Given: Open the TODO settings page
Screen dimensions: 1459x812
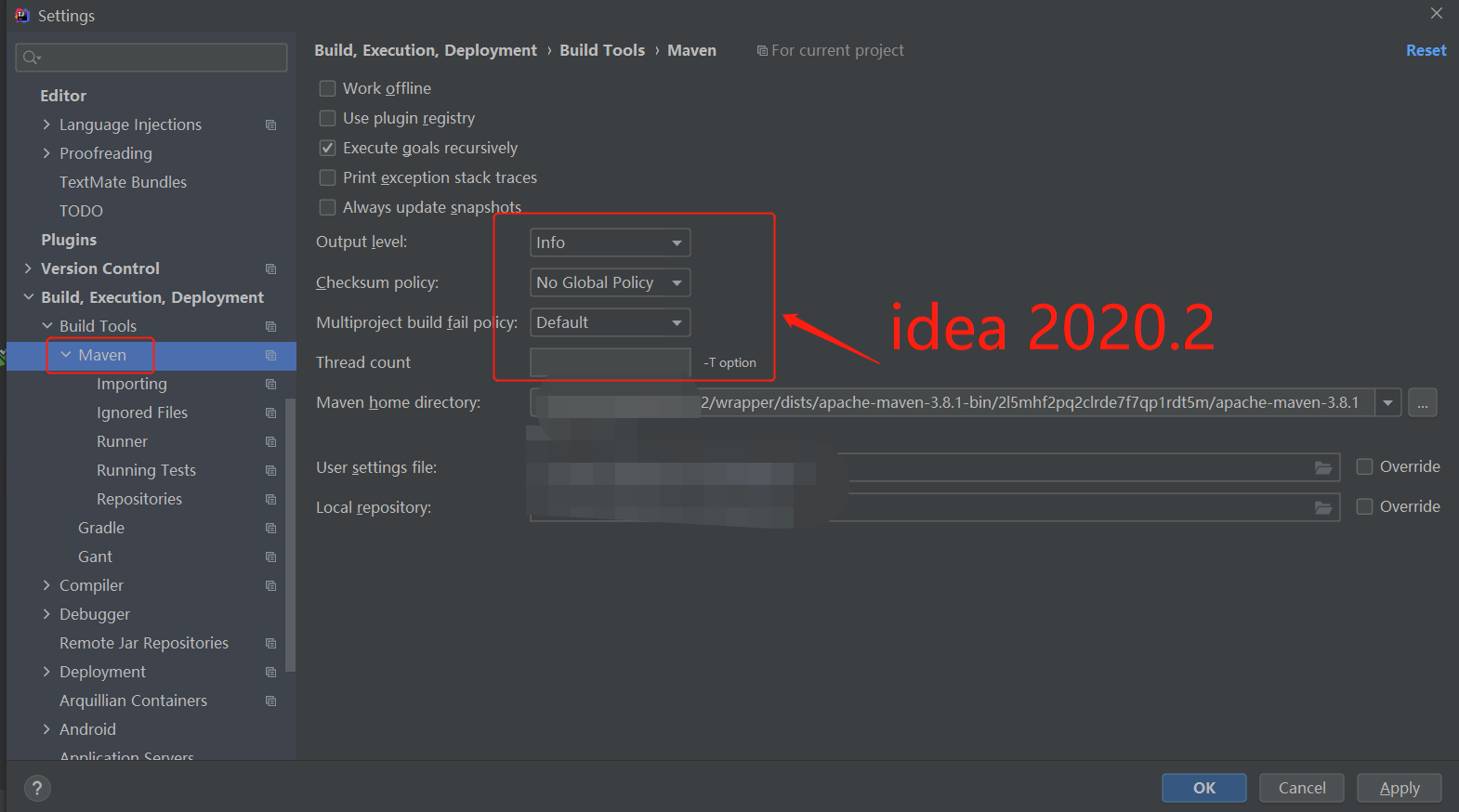Looking at the screenshot, I should (x=81, y=211).
